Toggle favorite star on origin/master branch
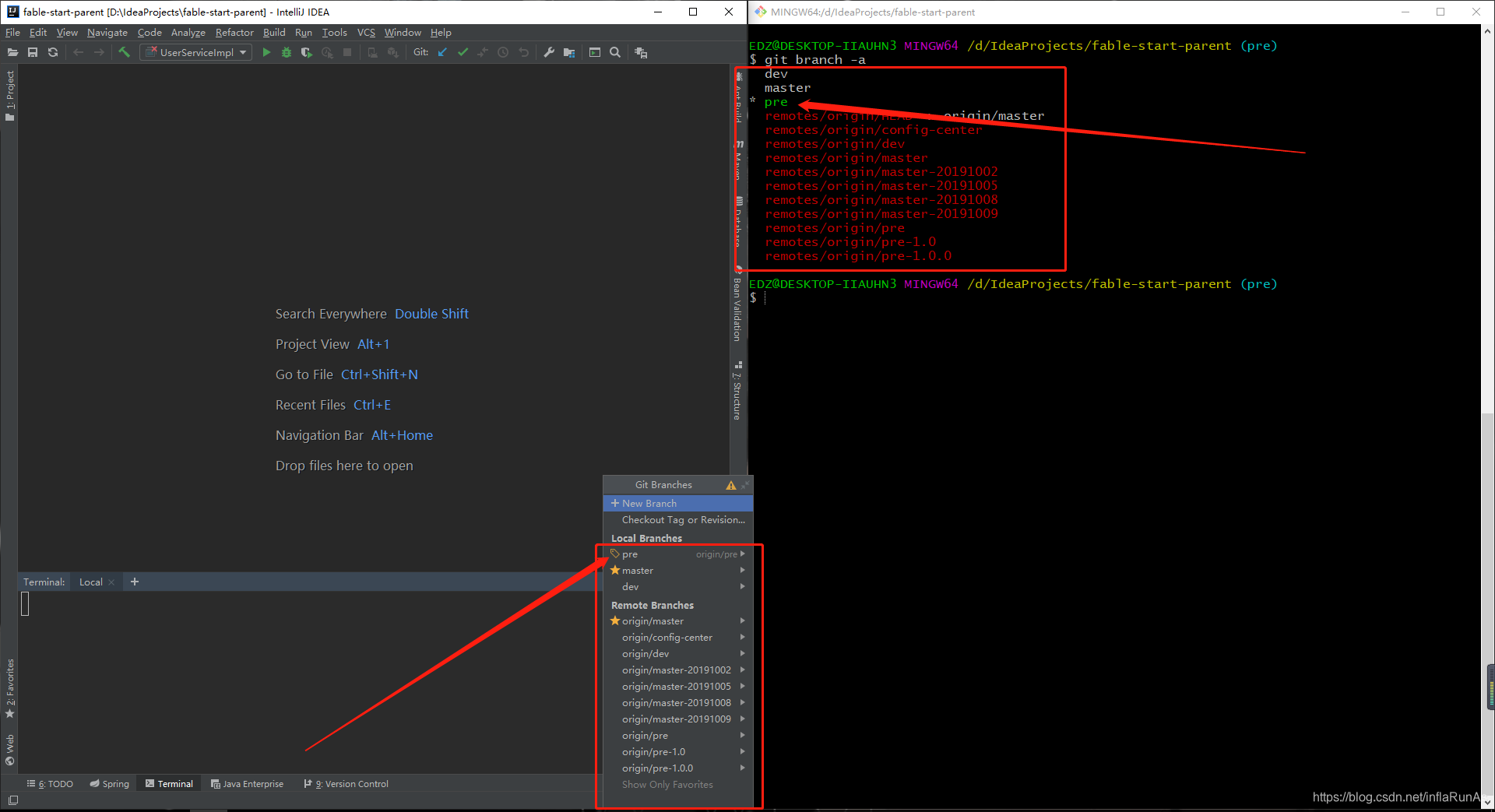The height and width of the screenshot is (812, 1495). [615, 620]
